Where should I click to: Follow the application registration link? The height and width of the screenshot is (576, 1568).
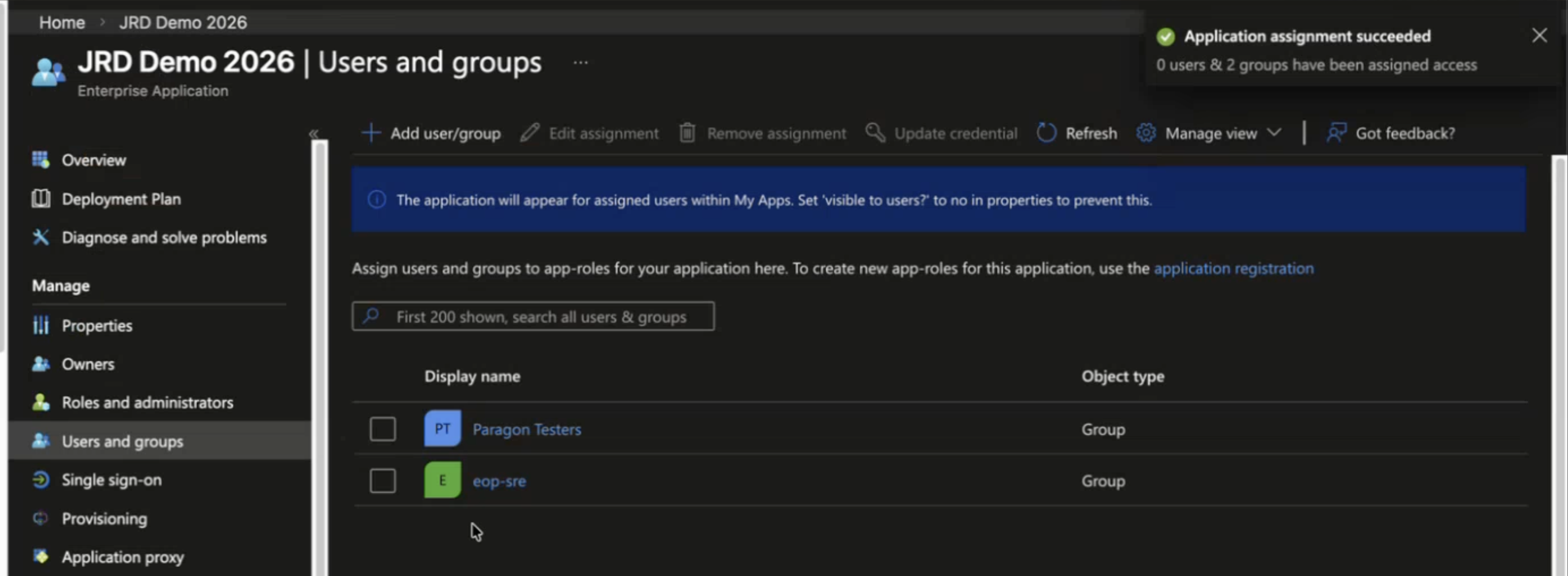coord(1234,269)
